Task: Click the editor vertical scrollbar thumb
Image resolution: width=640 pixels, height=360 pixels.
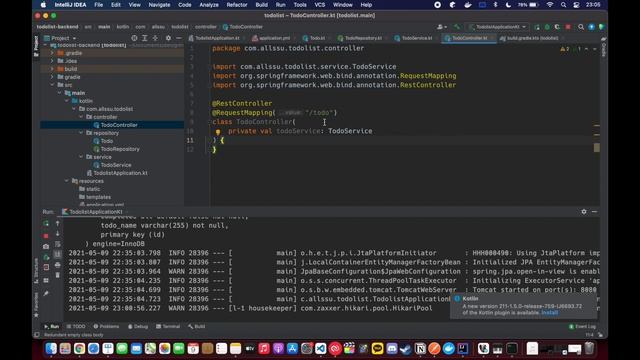Action: click(x=597, y=147)
